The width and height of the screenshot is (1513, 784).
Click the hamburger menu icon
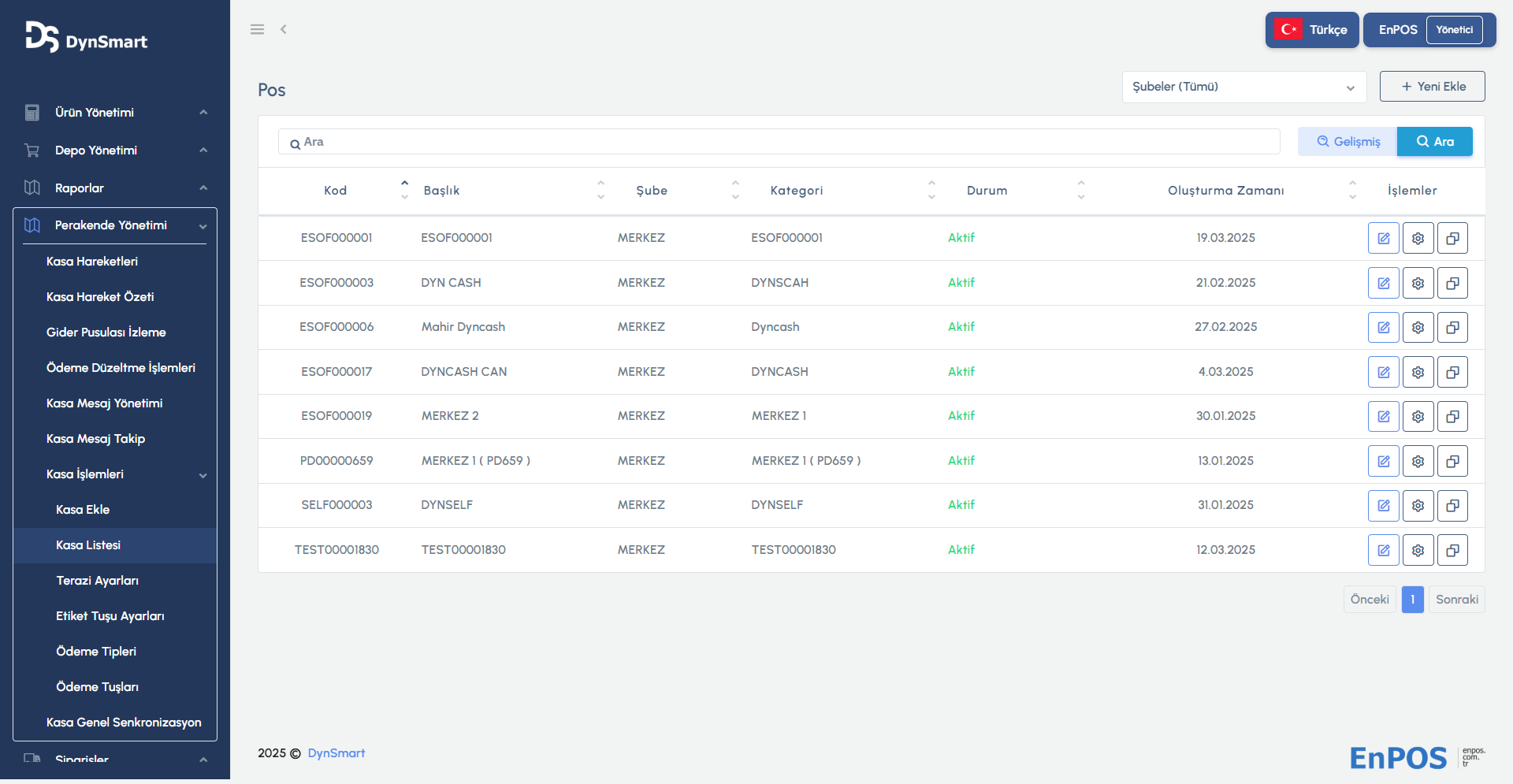tap(257, 29)
